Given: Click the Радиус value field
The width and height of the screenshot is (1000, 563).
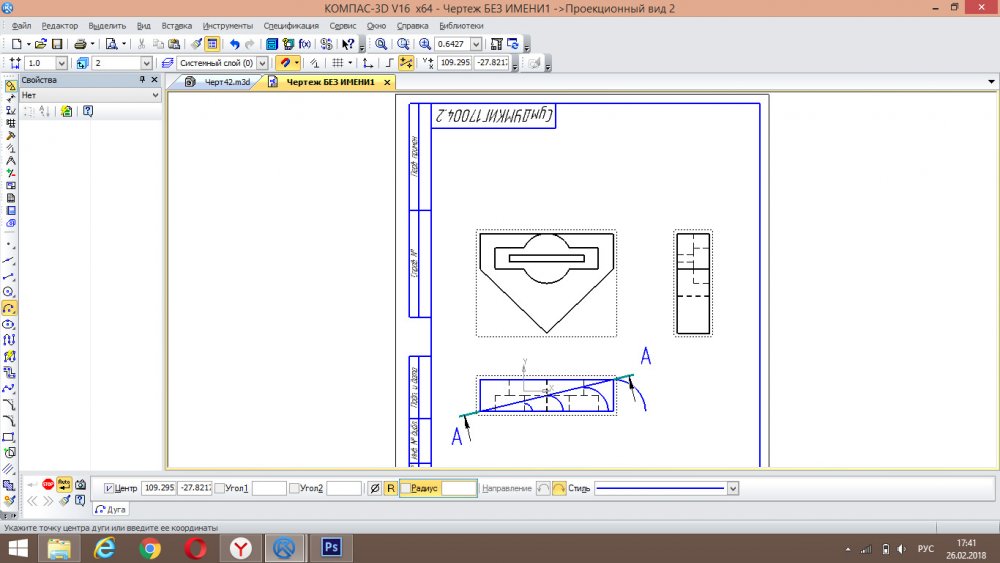Looking at the screenshot, I should (x=459, y=488).
